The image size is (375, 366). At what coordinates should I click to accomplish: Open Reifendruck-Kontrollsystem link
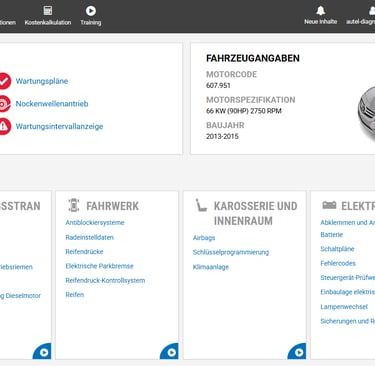pos(105,280)
